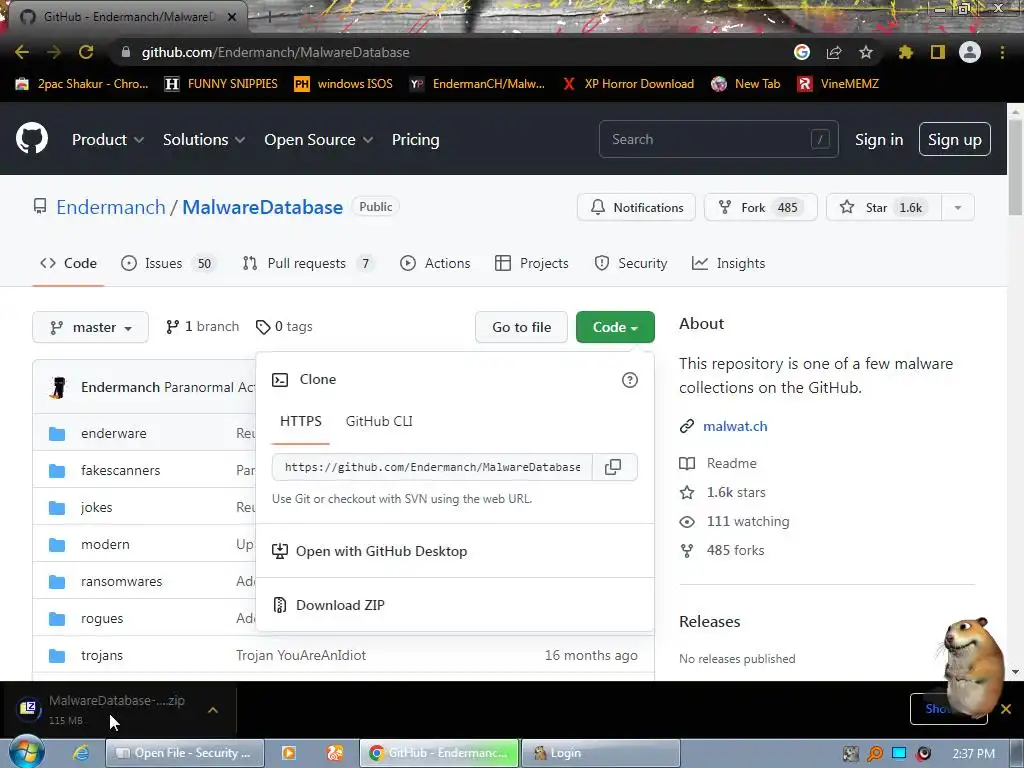
Task: Expand the Open Source menu
Action: point(319,140)
